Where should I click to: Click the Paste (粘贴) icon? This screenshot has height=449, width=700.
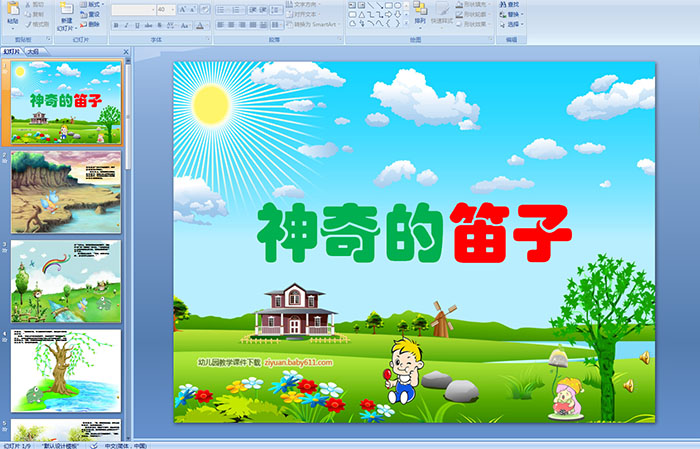(x=12, y=9)
